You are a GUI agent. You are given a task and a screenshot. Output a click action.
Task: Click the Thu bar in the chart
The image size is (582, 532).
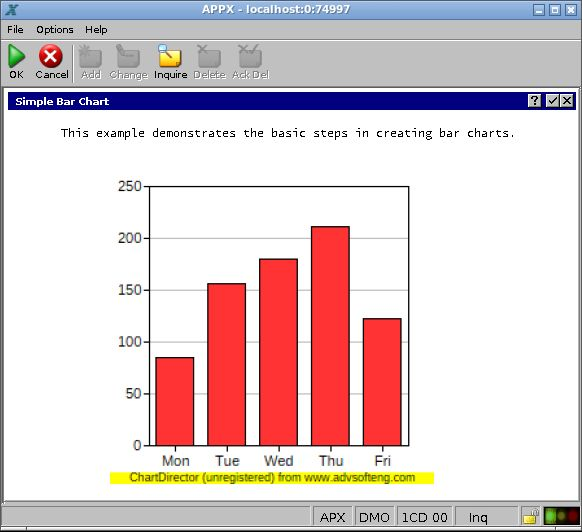(x=330, y=336)
